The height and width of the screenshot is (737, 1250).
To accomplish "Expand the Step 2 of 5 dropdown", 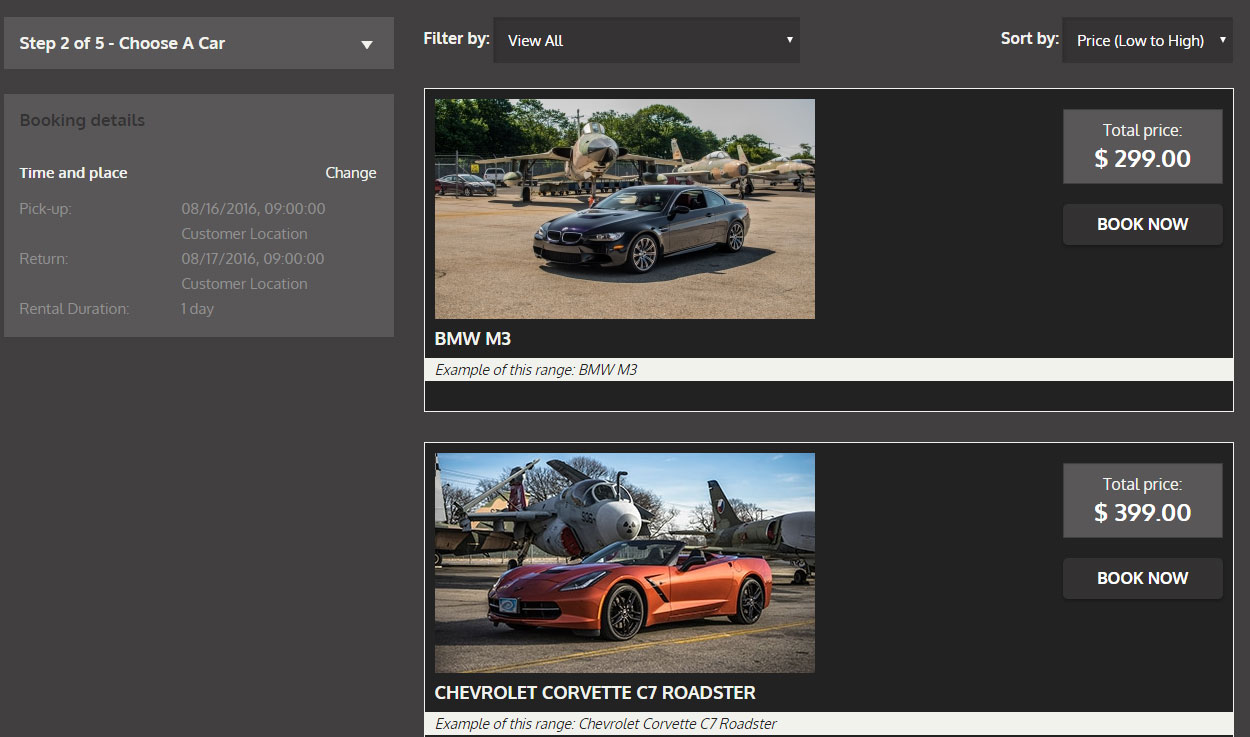I will [x=199, y=43].
